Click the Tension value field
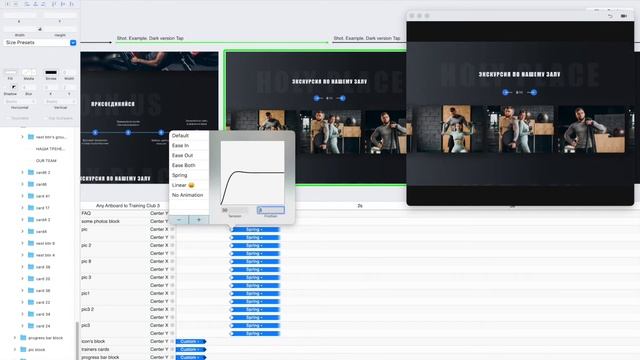Image resolution: width=640 pixels, height=360 pixels. [234, 210]
